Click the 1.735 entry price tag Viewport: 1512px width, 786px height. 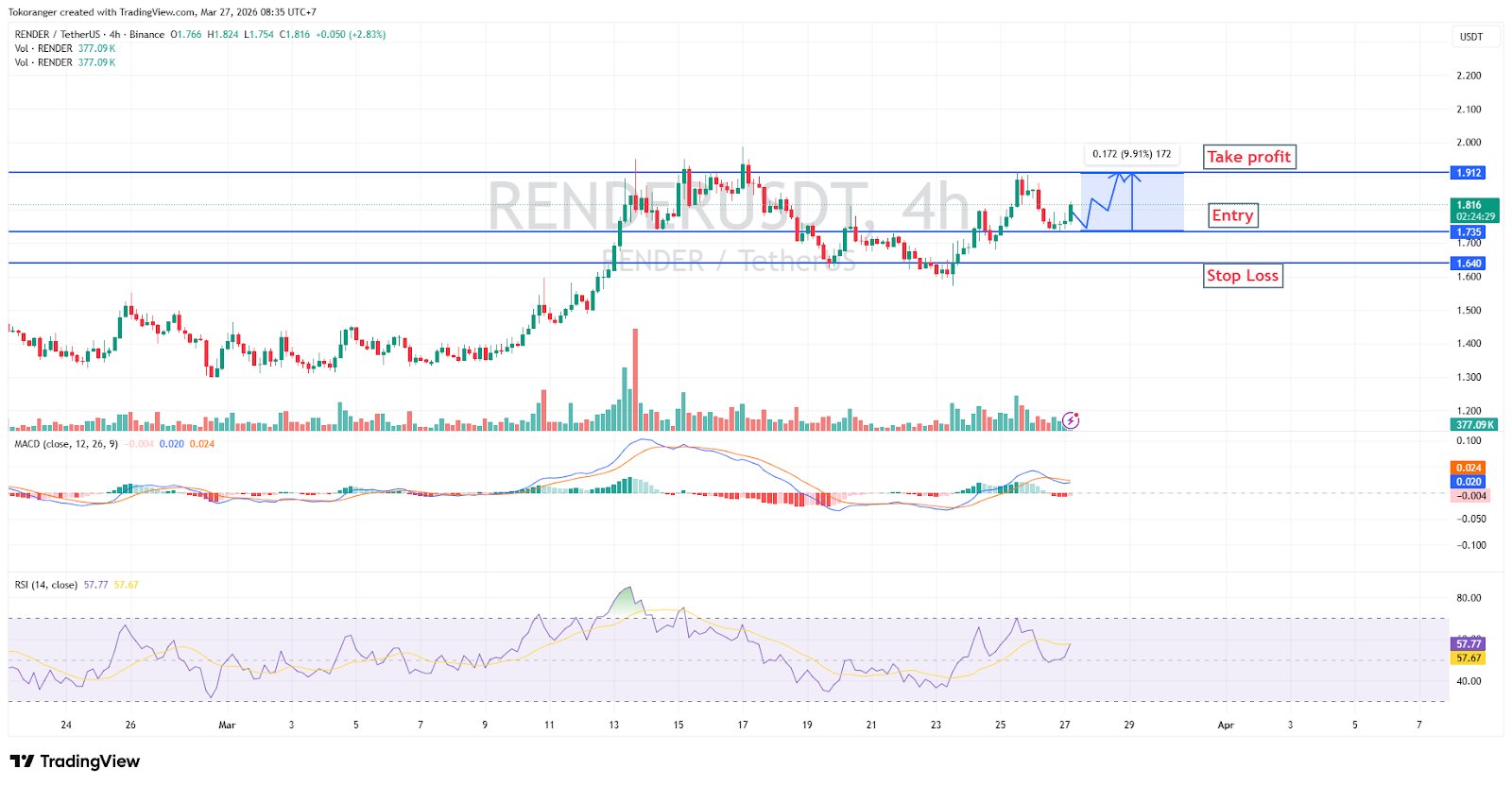coord(1469,232)
